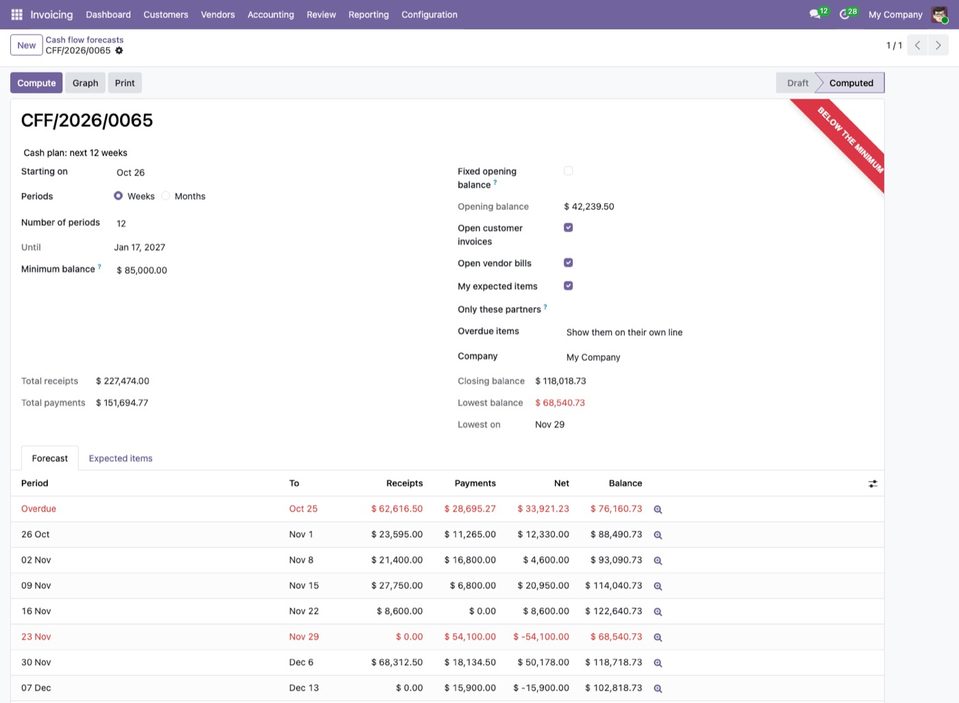
Task: Open the gear actions menu beside CFF/2026/0065
Action: [x=119, y=51]
